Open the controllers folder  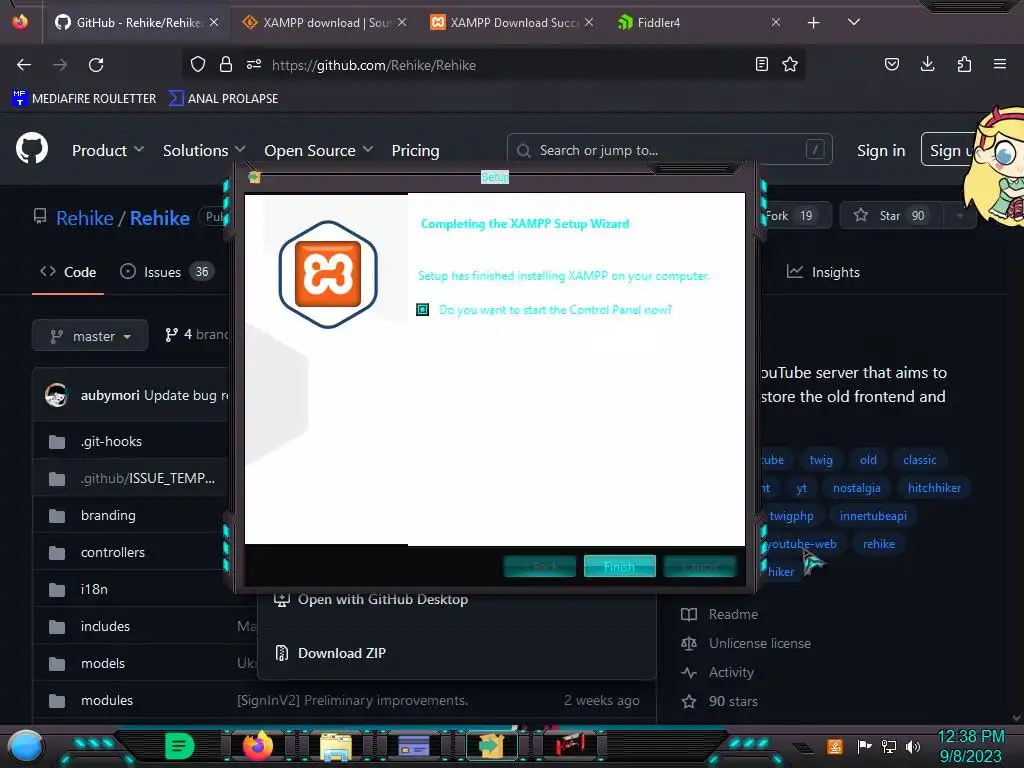pyautogui.click(x=113, y=552)
